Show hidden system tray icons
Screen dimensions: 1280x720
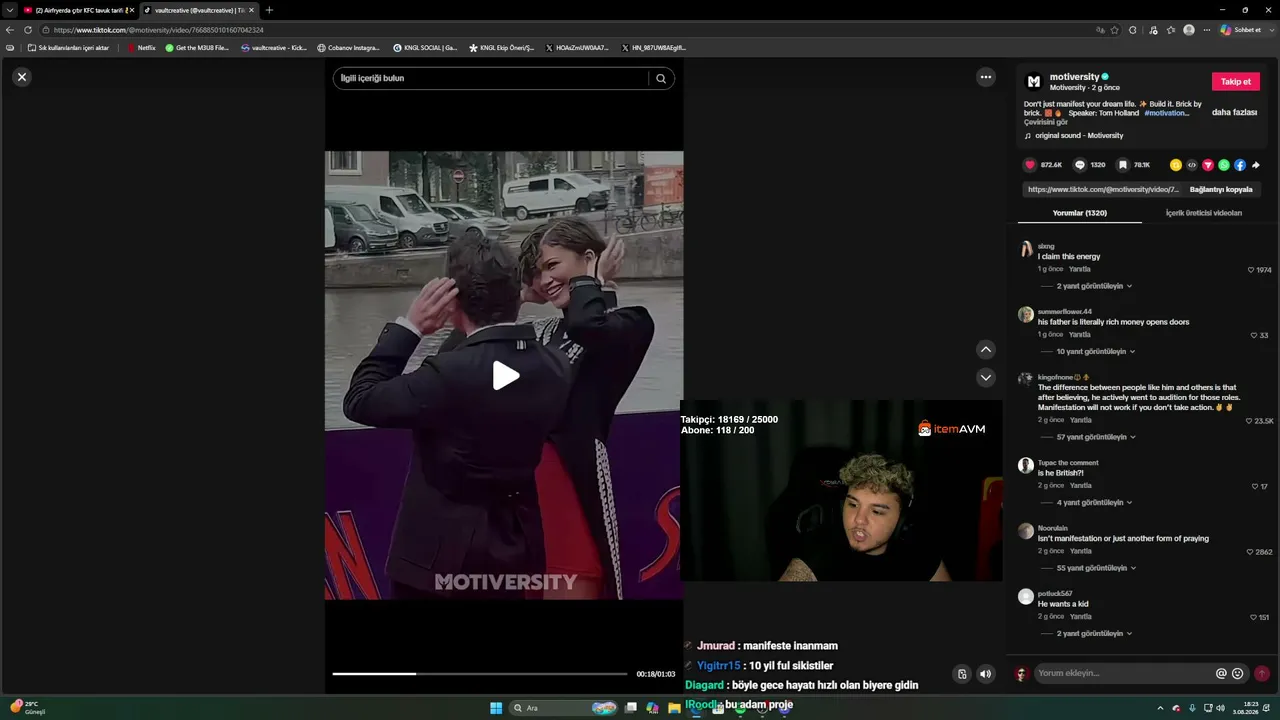1160,708
